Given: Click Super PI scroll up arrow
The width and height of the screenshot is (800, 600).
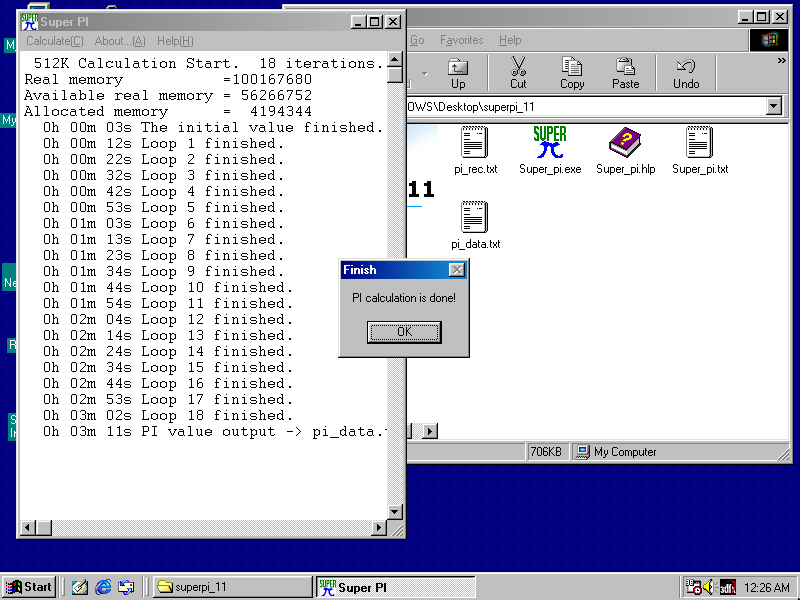Looking at the screenshot, I should coord(394,60).
